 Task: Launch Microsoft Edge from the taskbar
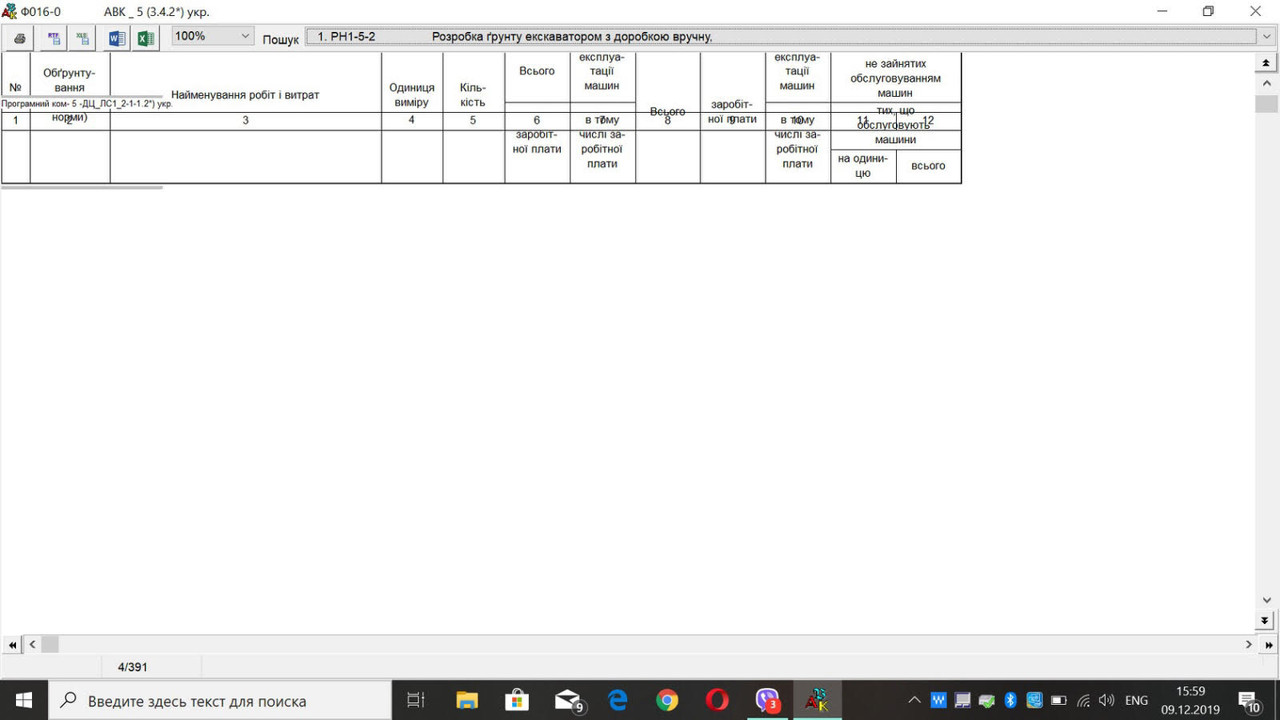click(617, 700)
